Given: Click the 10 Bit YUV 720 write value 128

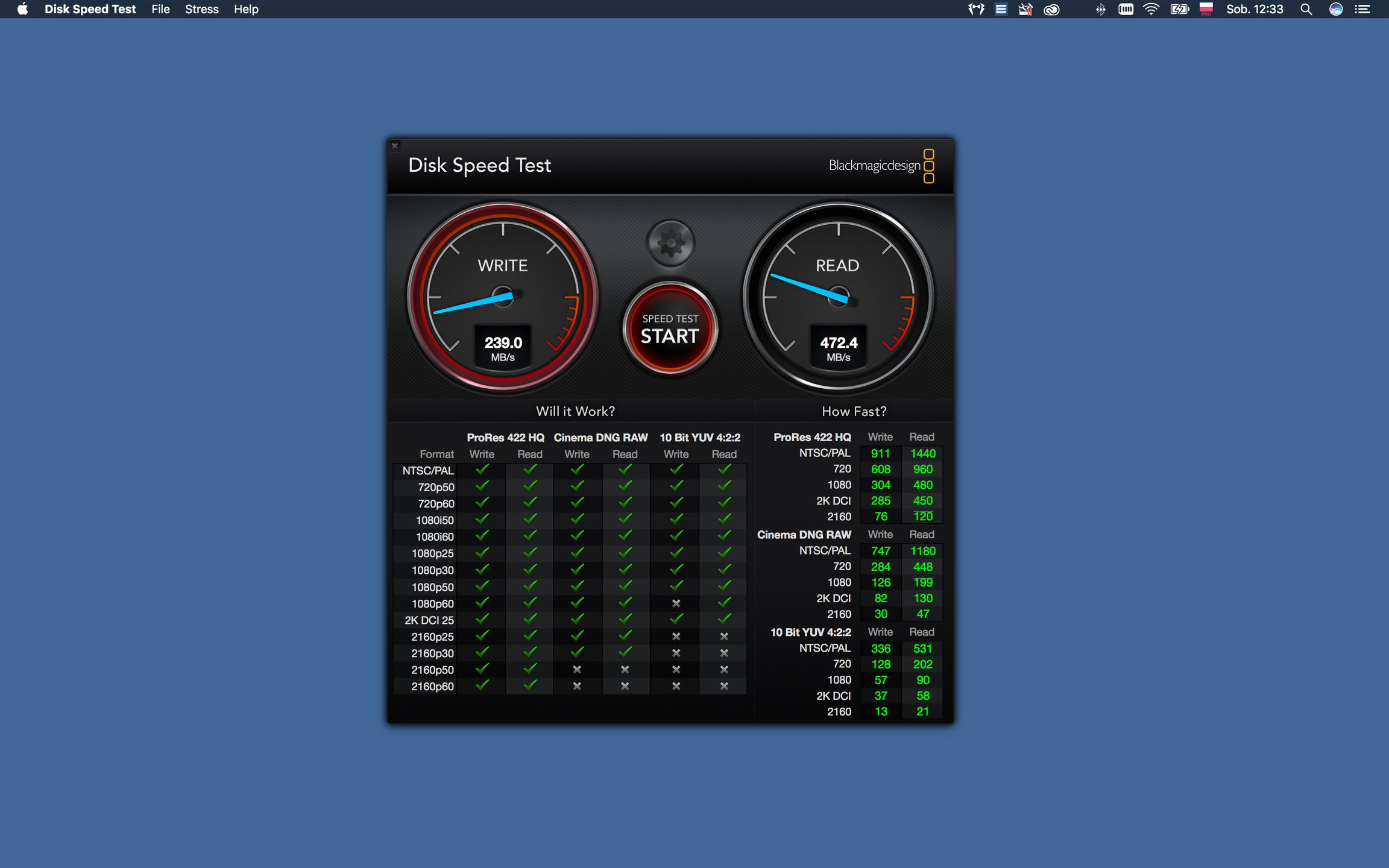Looking at the screenshot, I should [x=881, y=665].
